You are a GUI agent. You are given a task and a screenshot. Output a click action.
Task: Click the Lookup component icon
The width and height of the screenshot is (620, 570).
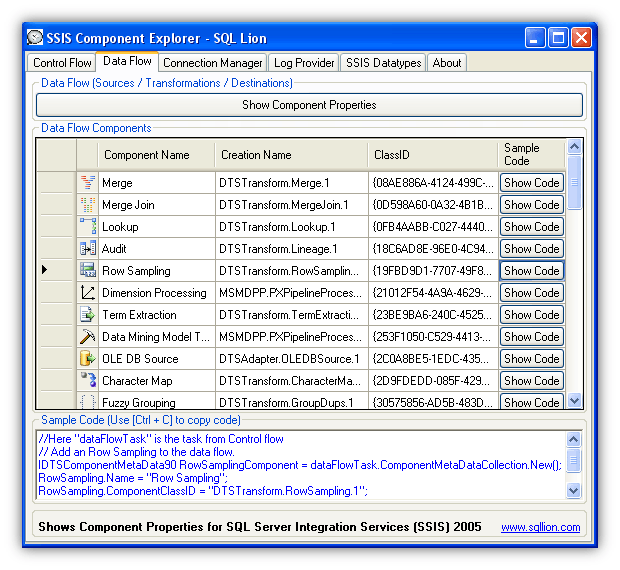(x=87, y=226)
